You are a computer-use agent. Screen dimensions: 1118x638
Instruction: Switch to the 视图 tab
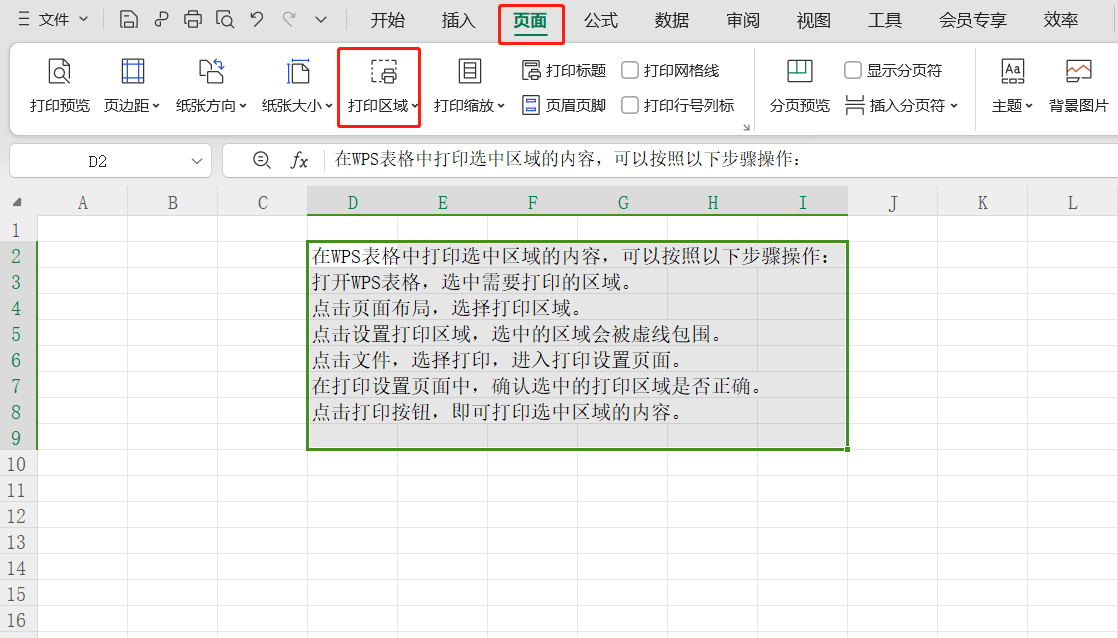(x=814, y=20)
